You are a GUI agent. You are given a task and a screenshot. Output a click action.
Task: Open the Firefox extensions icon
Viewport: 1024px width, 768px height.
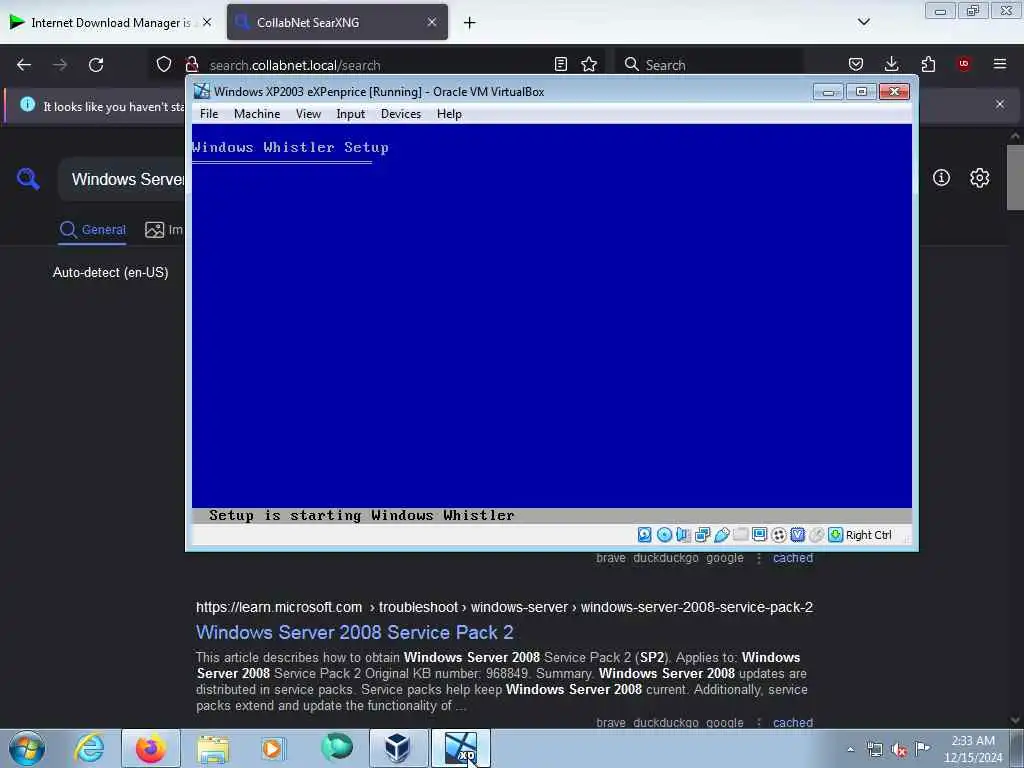pos(928,64)
